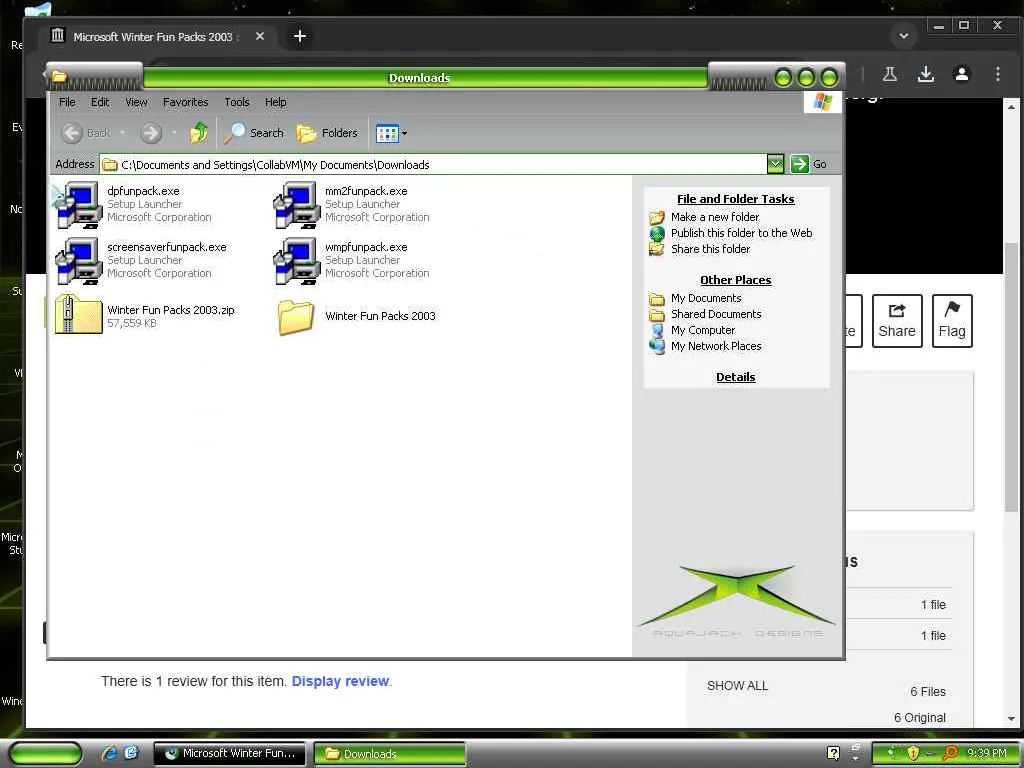The width and height of the screenshot is (1024, 768).
Task: Select the Winter Fun Packs 2003.zip icon
Action: pyautogui.click(x=78, y=315)
